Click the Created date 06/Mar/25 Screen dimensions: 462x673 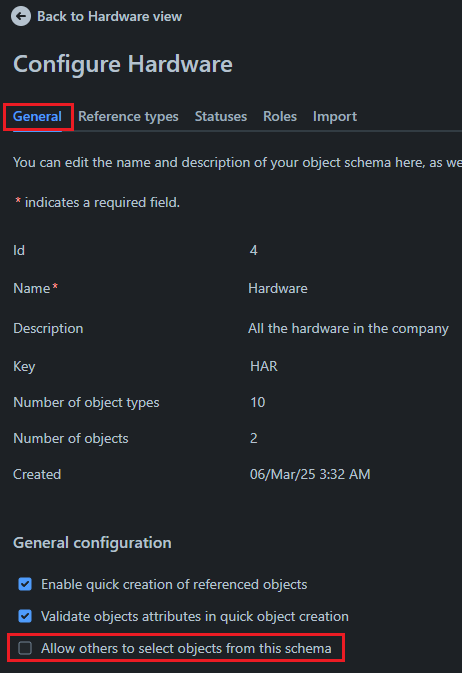click(x=281, y=474)
